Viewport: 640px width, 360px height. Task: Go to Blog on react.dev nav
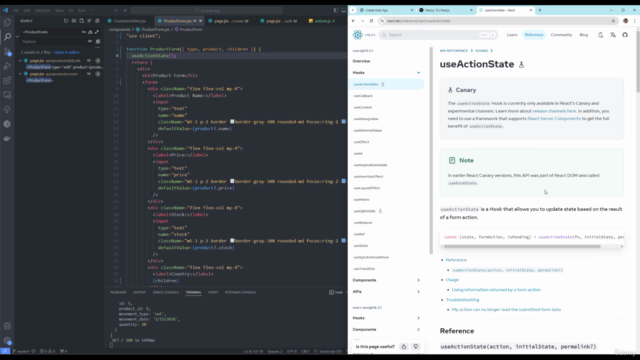pyautogui.click(x=584, y=35)
